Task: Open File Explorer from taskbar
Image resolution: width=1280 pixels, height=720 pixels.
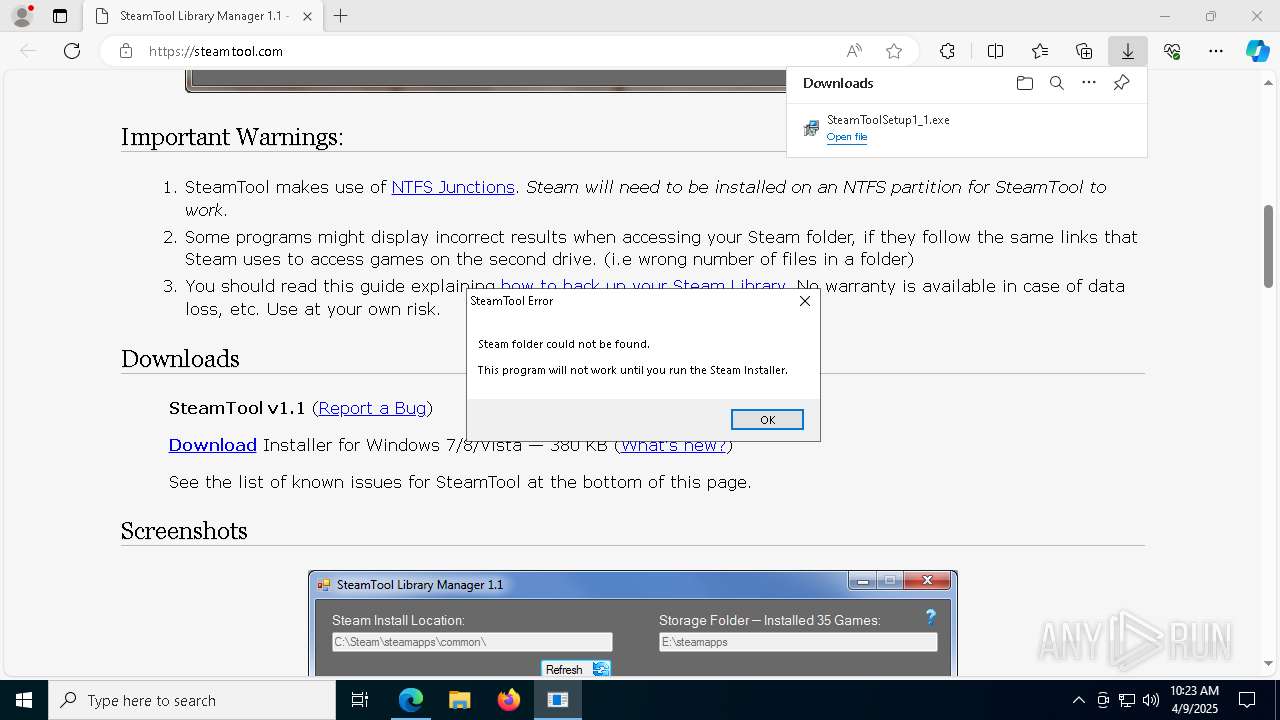Action: click(x=459, y=700)
